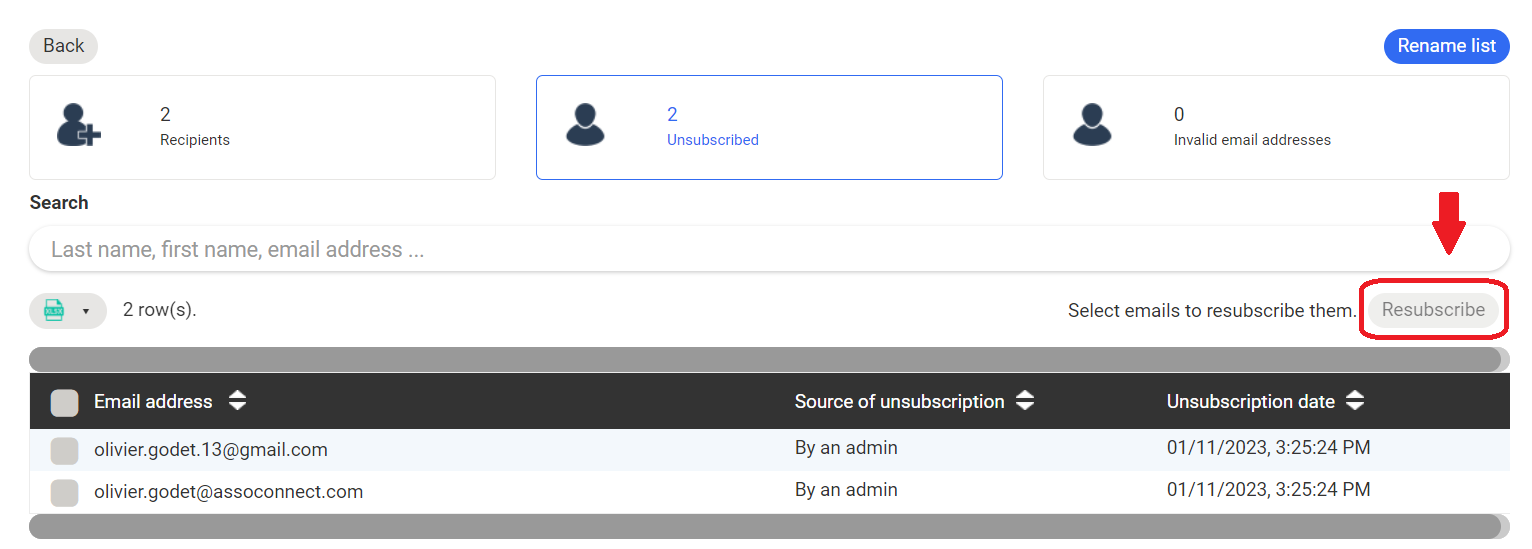The image size is (1532, 549).
Task: Check the box for olivier.godet.13@gmail.com
Action: [65, 451]
